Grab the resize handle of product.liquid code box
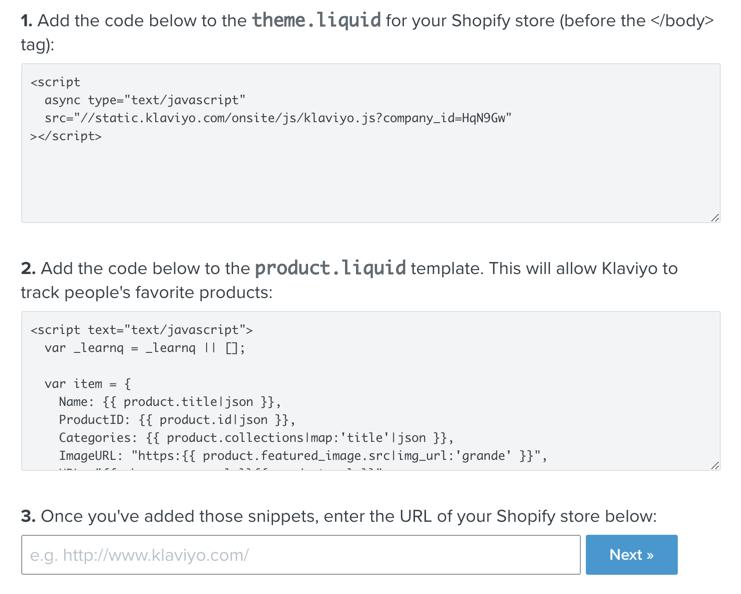Viewport: 741px width, 594px height. (715, 465)
